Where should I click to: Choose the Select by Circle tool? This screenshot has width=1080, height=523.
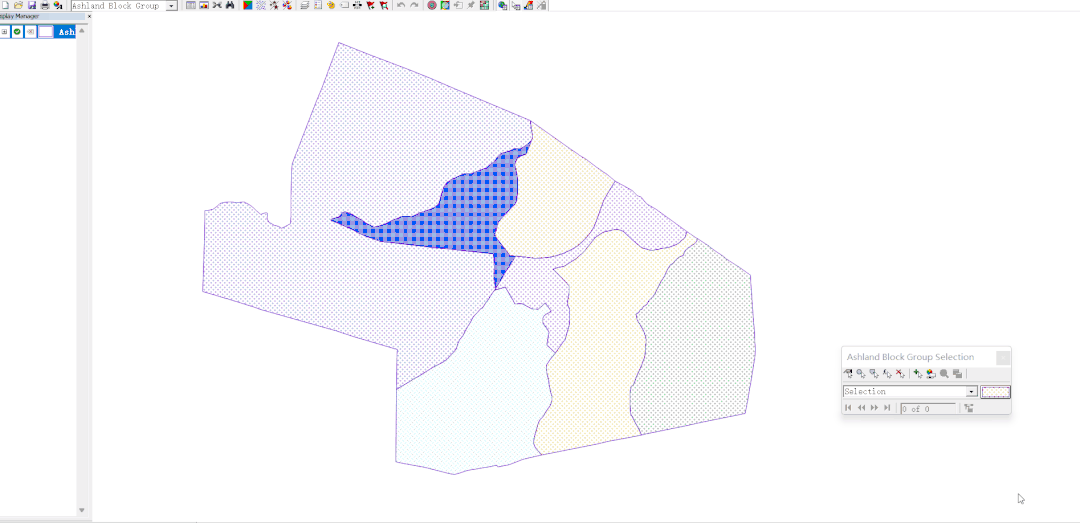(861, 373)
